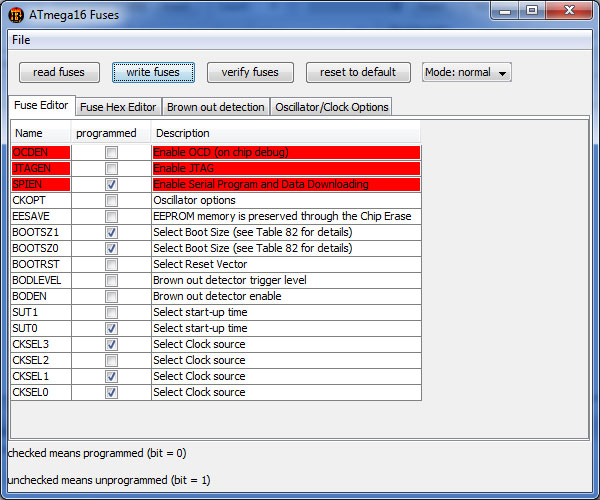The width and height of the screenshot is (600, 500).
Task: Select the SPIEN name cell
Action: click(x=41, y=184)
